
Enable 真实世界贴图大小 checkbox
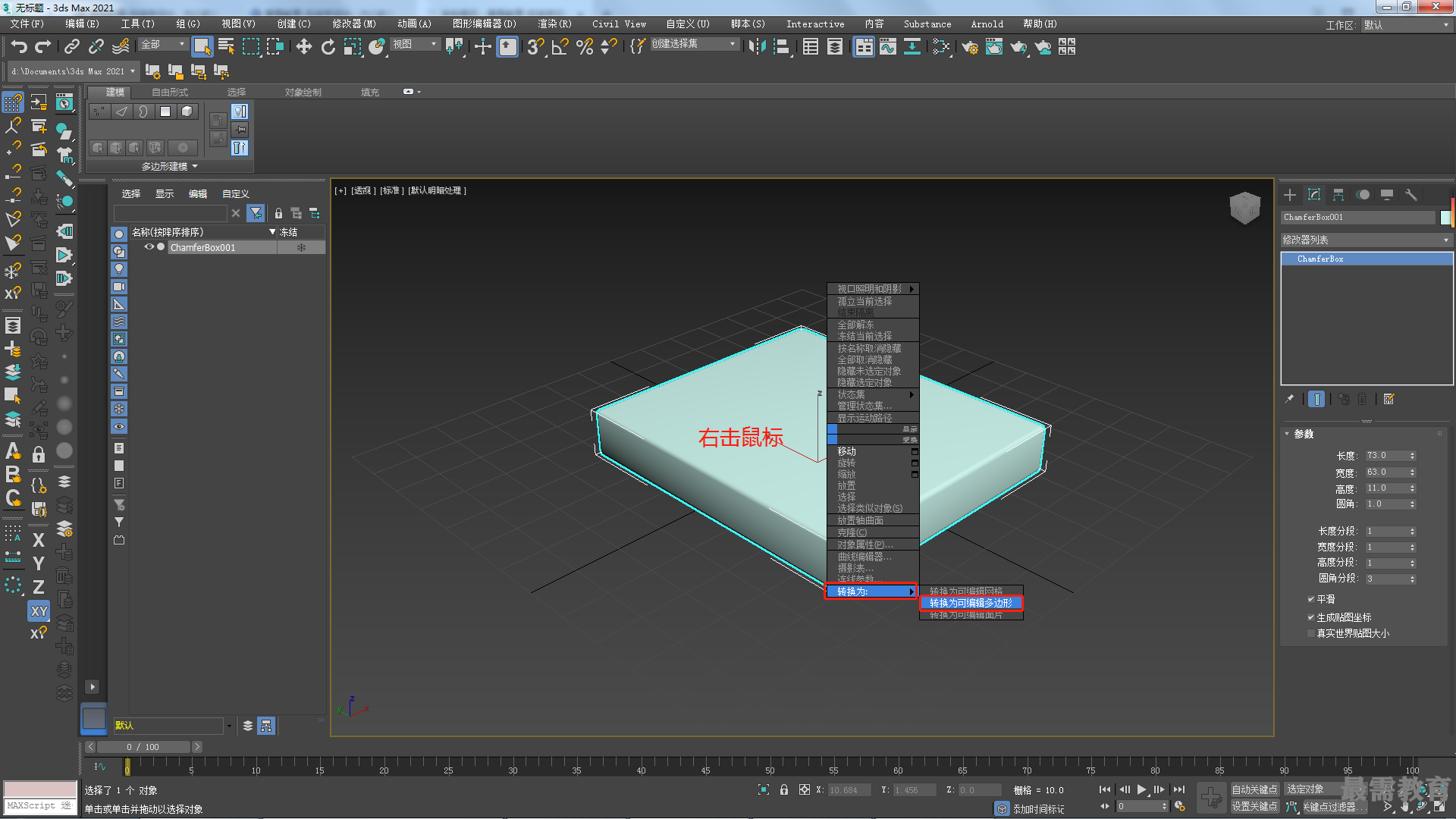coord(1310,633)
